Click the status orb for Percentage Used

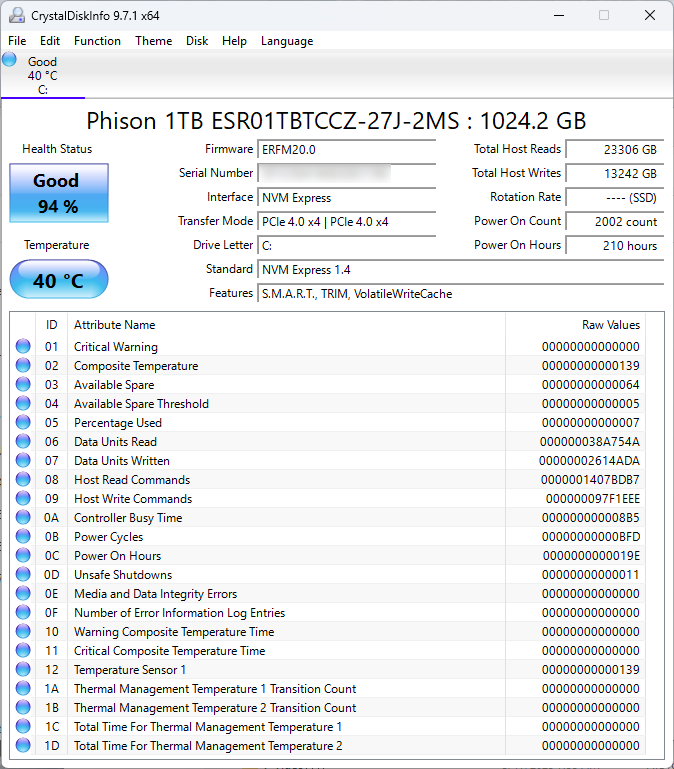pyautogui.click(x=23, y=422)
